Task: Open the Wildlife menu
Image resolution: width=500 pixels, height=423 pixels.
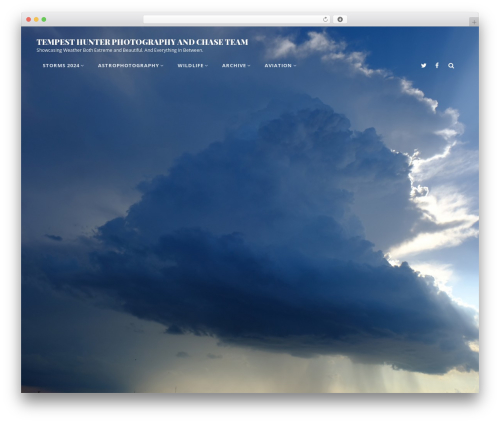Action: point(190,66)
